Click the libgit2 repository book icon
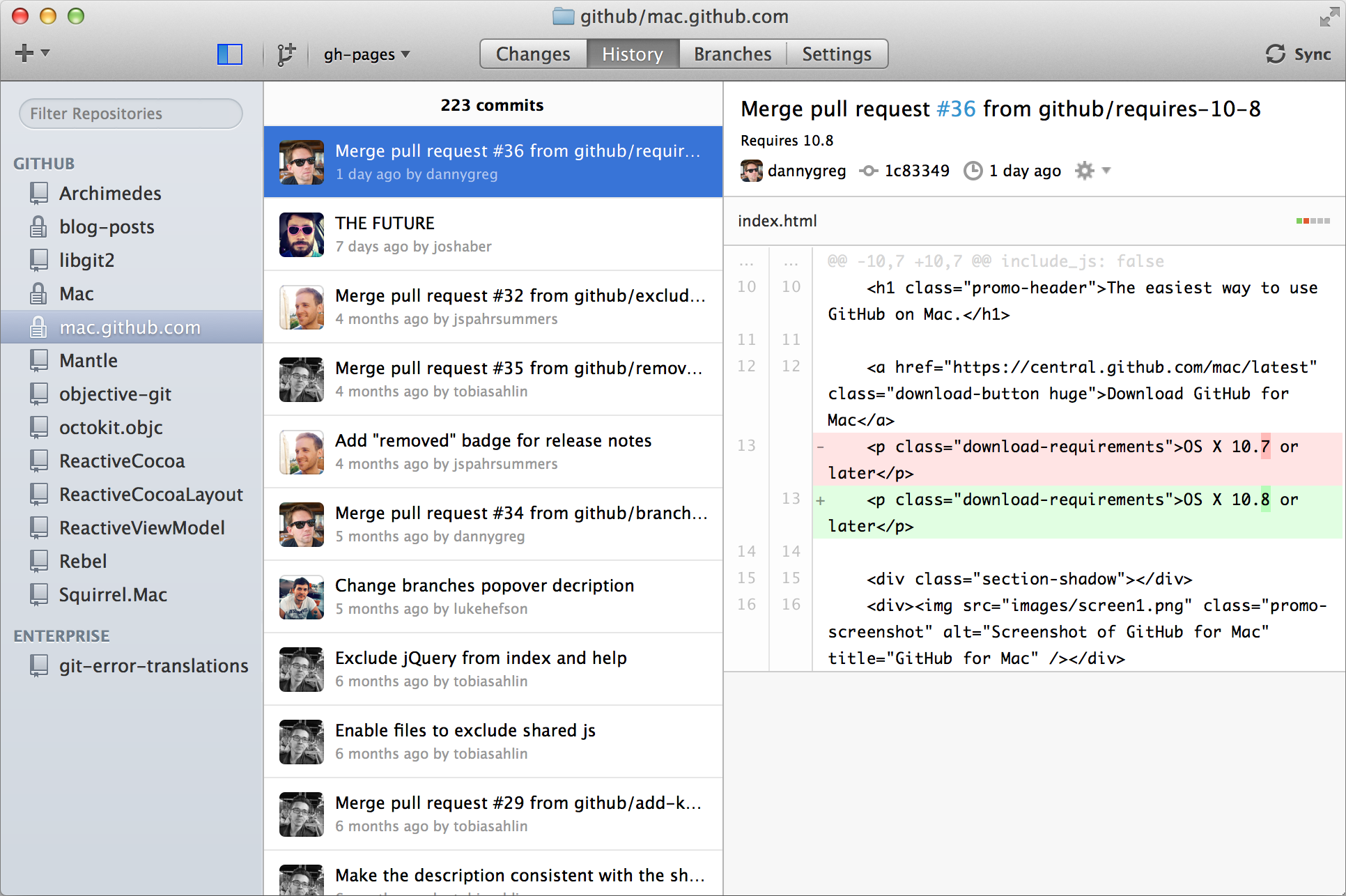 point(39,260)
